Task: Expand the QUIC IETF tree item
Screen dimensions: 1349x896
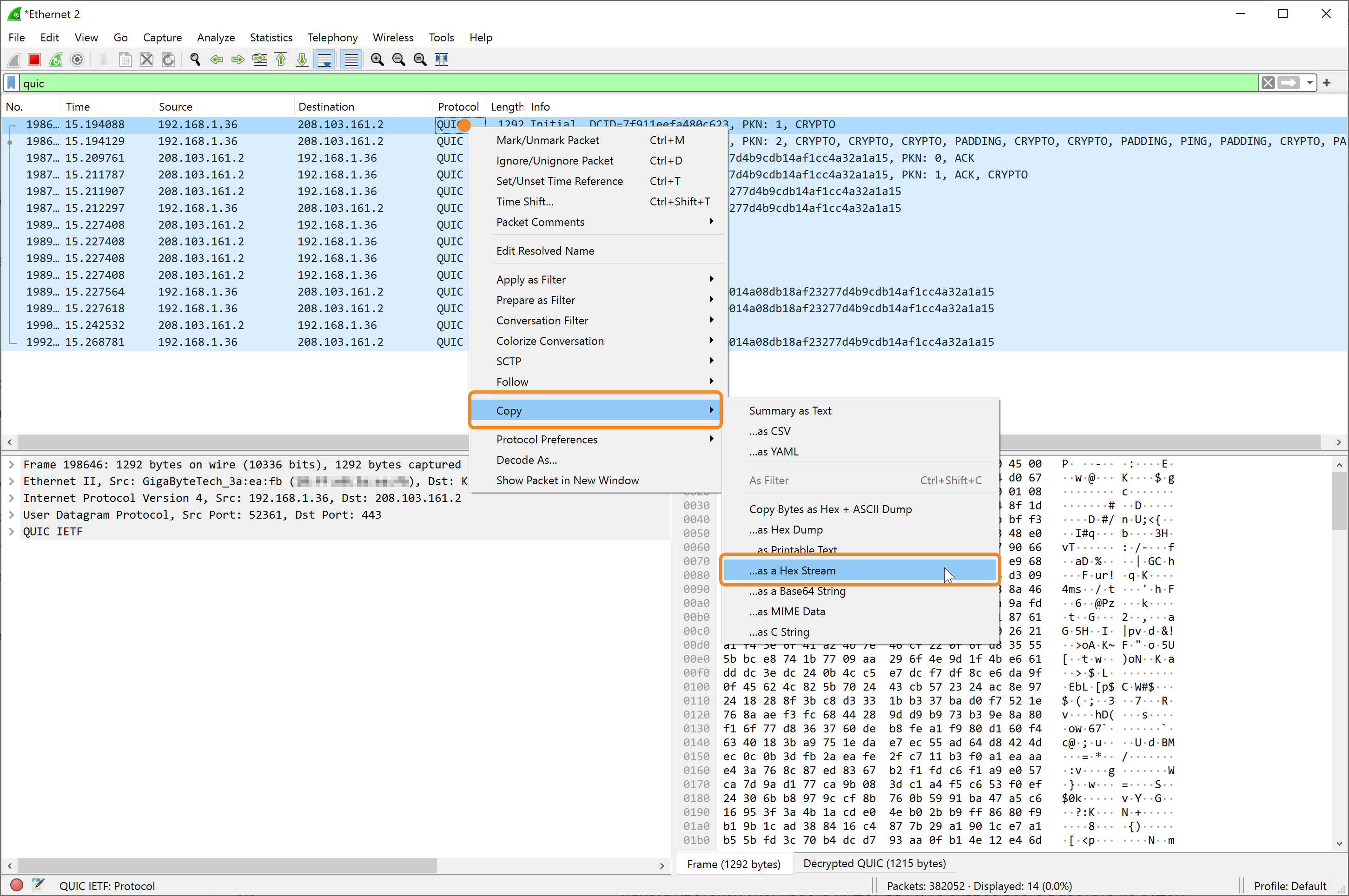Action: pyautogui.click(x=12, y=532)
